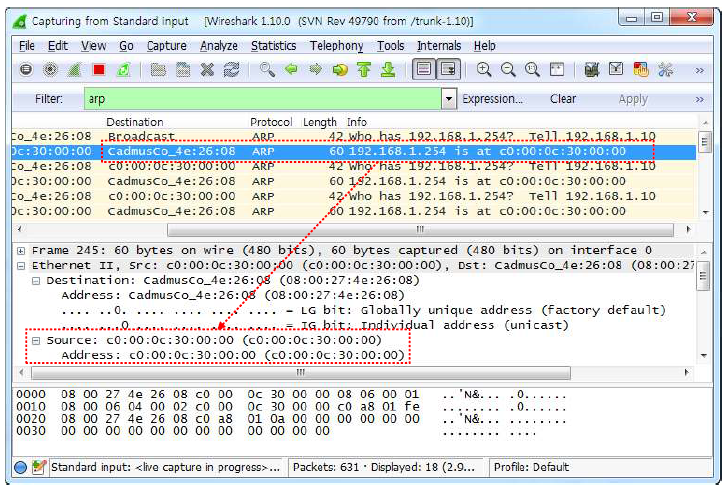Show more filter toolbar items chevron
Image resolution: width=725 pixels, height=489 pixels.
pyautogui.click(x=700, y=99)
